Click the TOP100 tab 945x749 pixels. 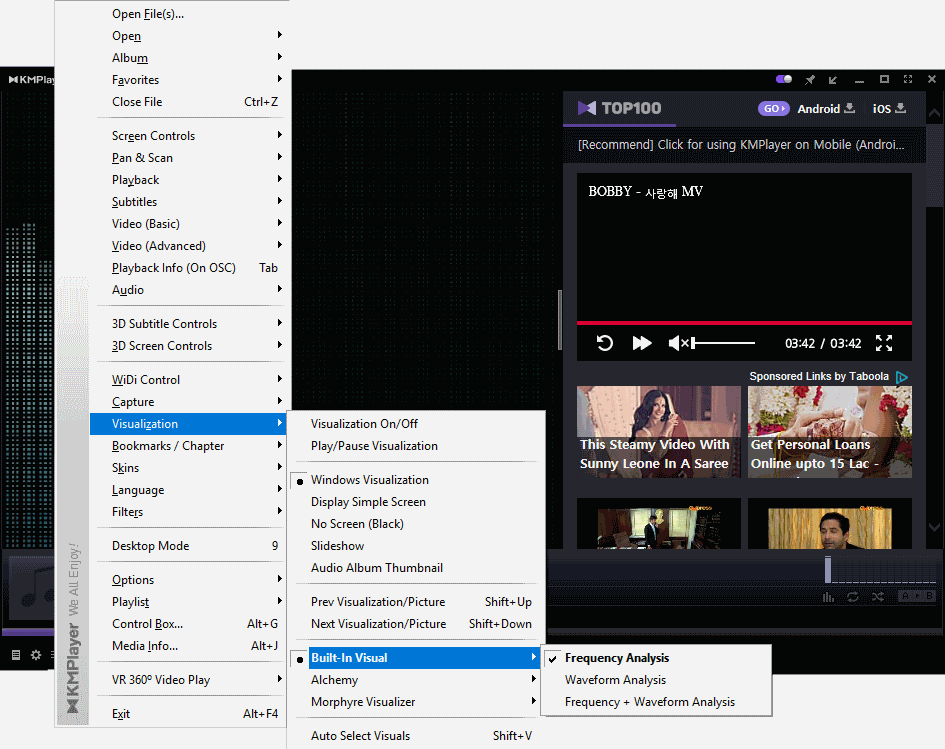[x=620, y=108]
